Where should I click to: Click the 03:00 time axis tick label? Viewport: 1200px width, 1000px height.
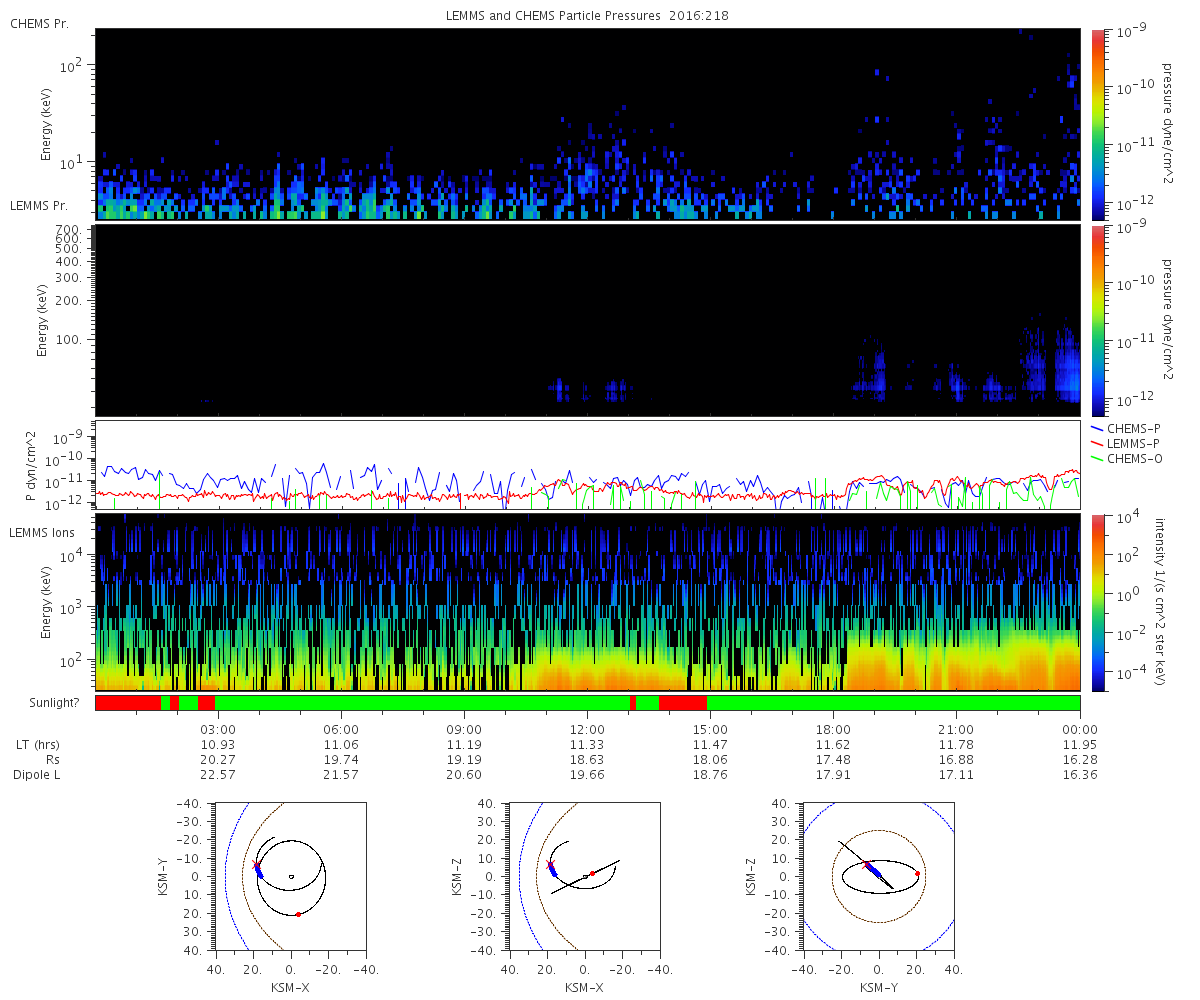point(218,730)
